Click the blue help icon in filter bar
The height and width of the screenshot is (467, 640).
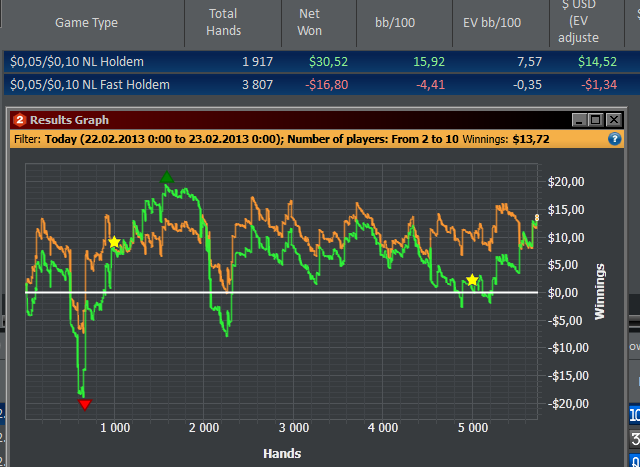click(x=615, y=139)
